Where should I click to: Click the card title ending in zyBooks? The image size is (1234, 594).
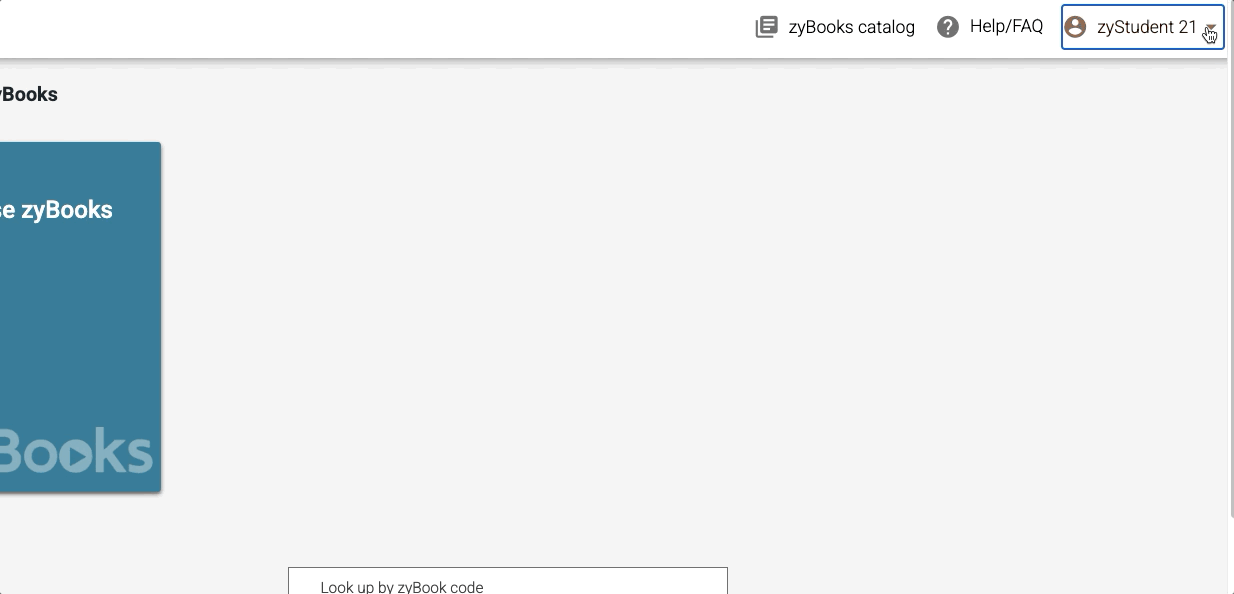56,210
